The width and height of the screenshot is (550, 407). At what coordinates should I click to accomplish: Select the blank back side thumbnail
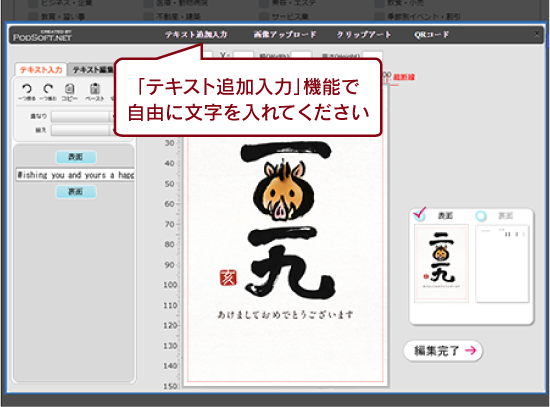click(x=502, y=263)
